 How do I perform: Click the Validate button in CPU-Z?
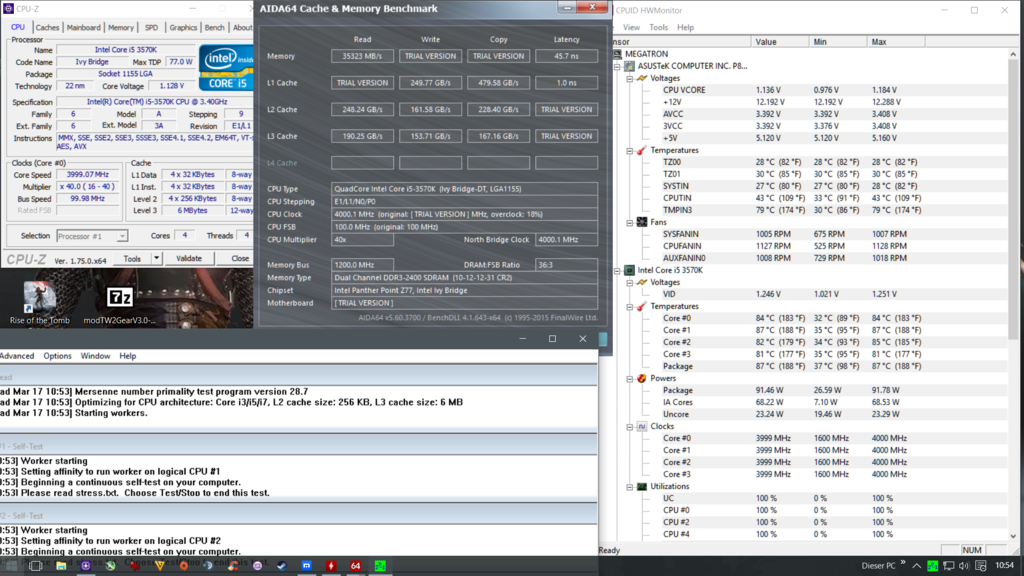point(189,259)
